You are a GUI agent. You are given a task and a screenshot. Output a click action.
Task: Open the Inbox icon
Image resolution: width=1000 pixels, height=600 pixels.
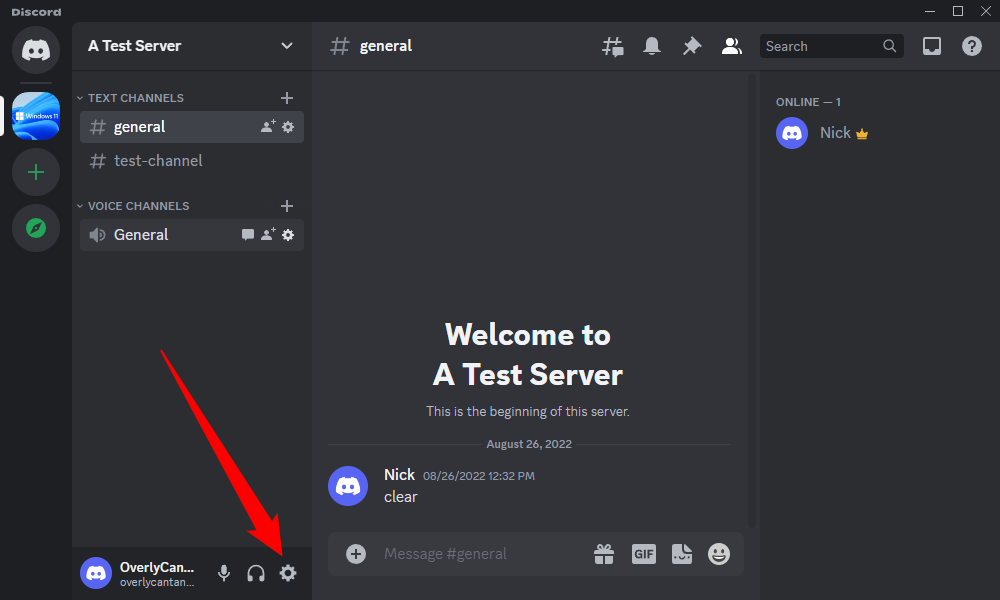pos(932,46)
